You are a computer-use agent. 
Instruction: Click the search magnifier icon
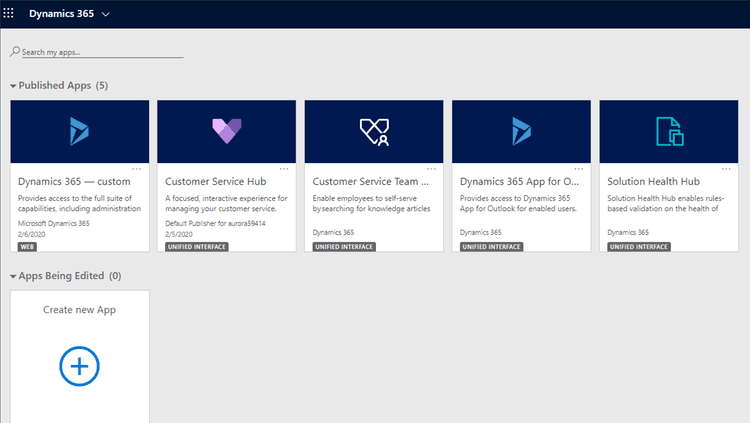pyautogui.click(x=15, y=51)
